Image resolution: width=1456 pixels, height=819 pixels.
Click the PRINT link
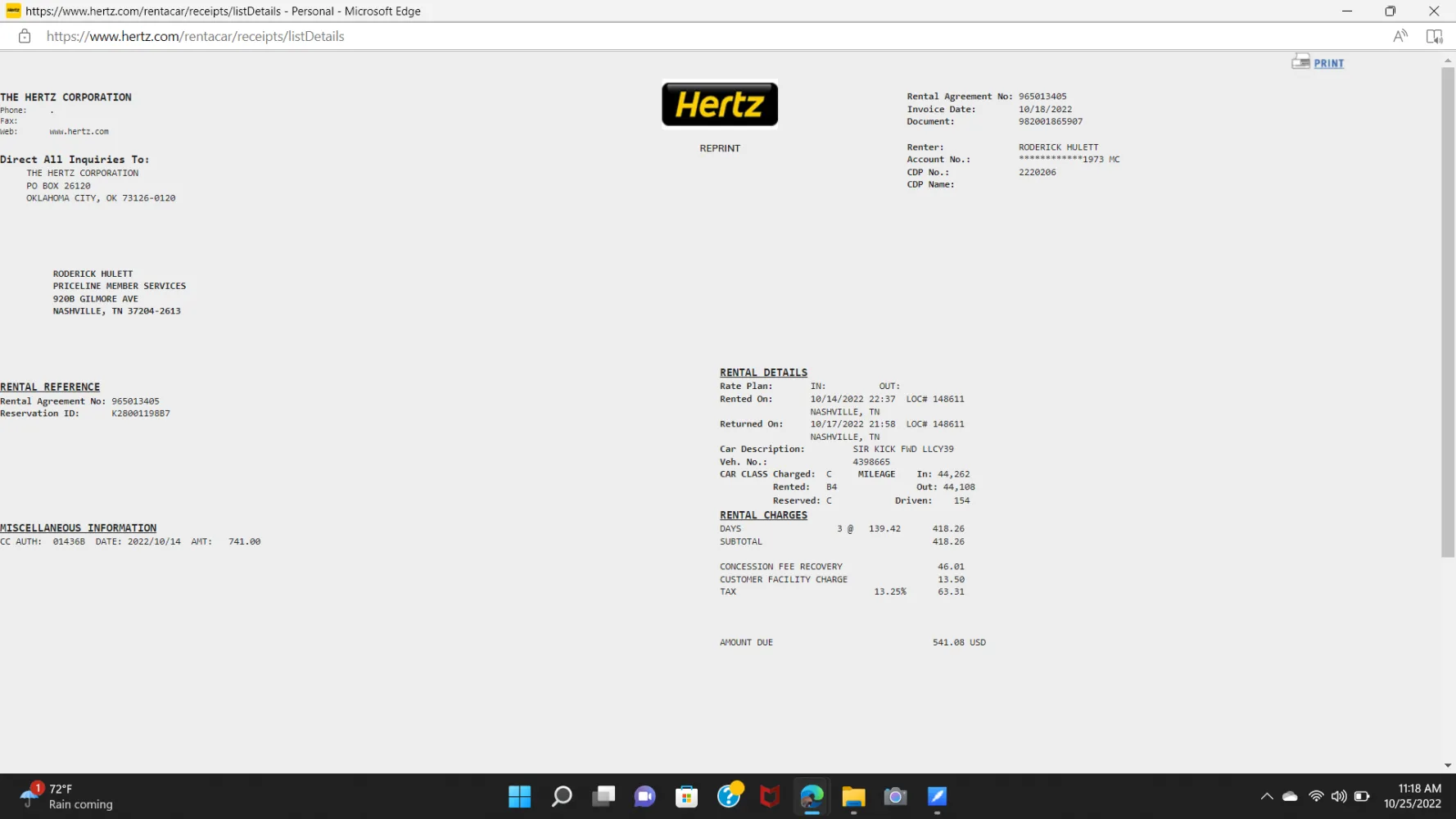(x=1328, y=63)
